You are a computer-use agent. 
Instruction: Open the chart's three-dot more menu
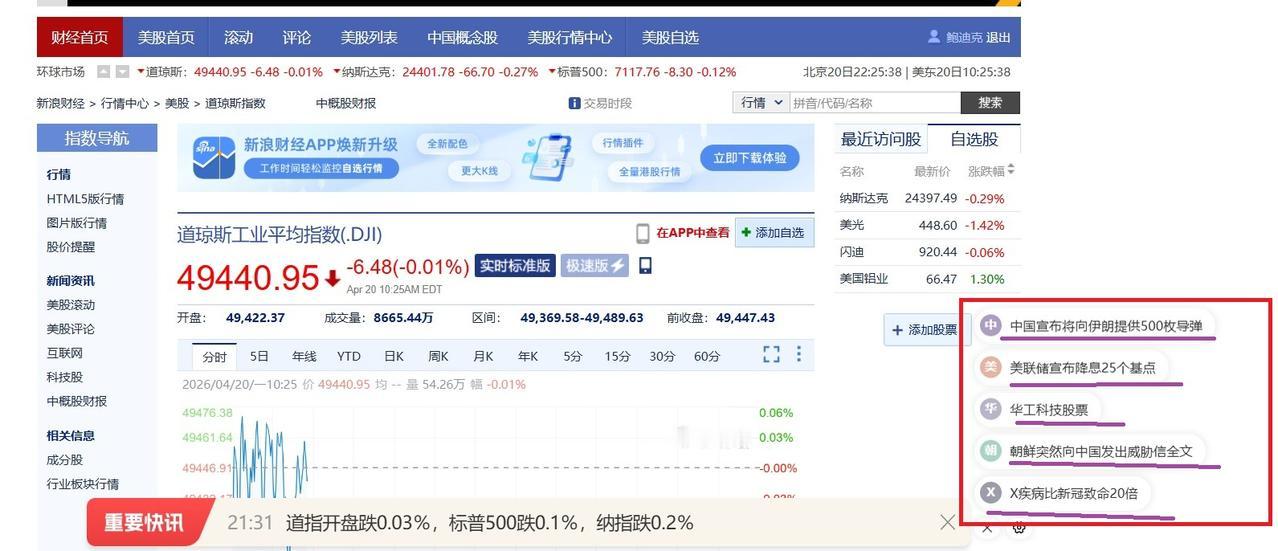(x=798, y=354)
